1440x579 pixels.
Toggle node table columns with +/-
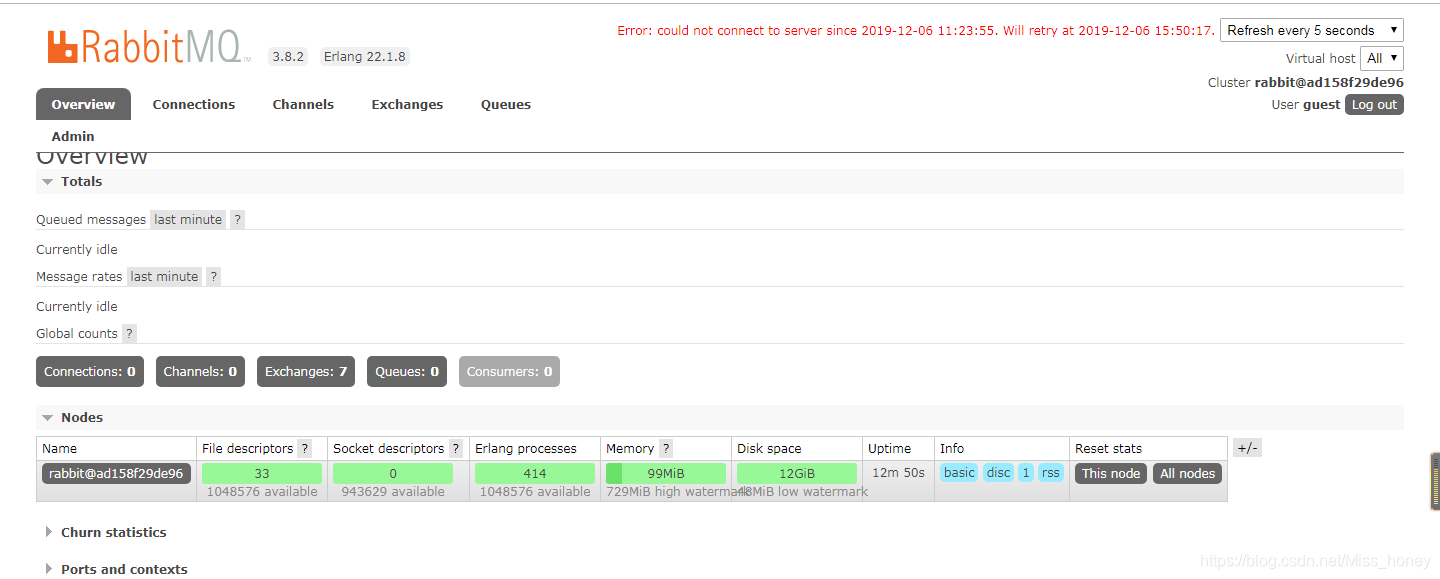(1247, 448)
